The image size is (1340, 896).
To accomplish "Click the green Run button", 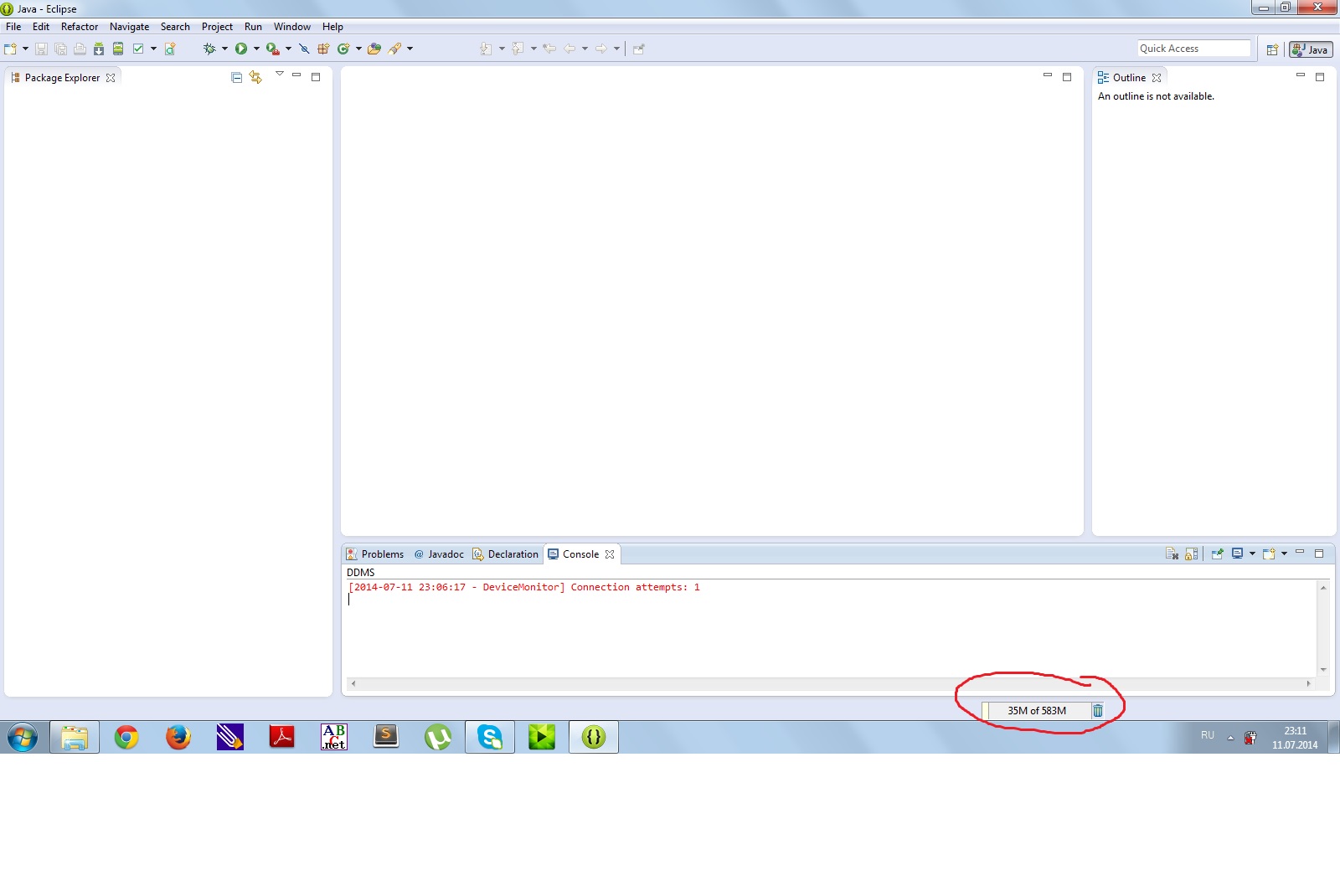I will pos(241,49).
